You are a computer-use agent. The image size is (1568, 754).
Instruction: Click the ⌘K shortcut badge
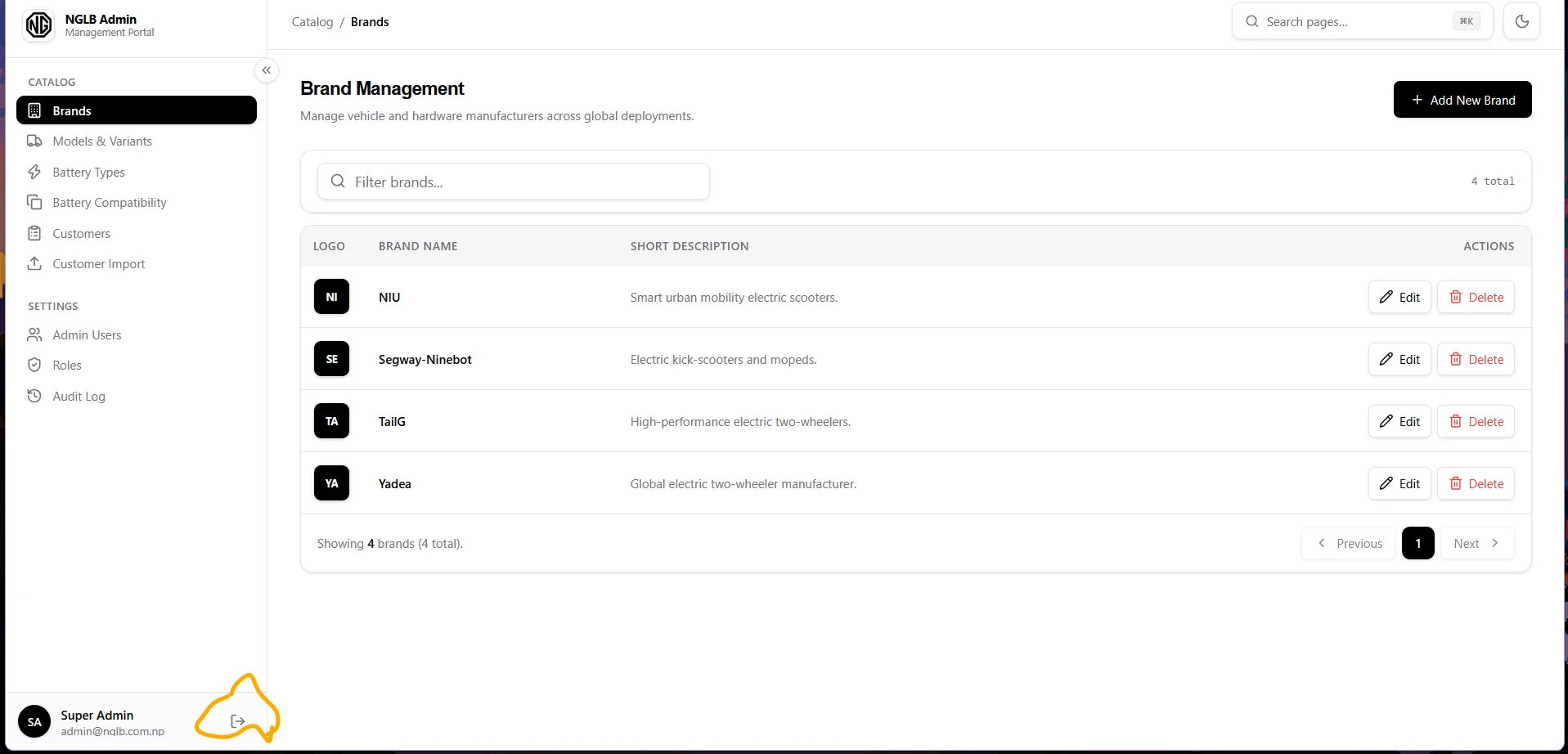(1467, 21)
